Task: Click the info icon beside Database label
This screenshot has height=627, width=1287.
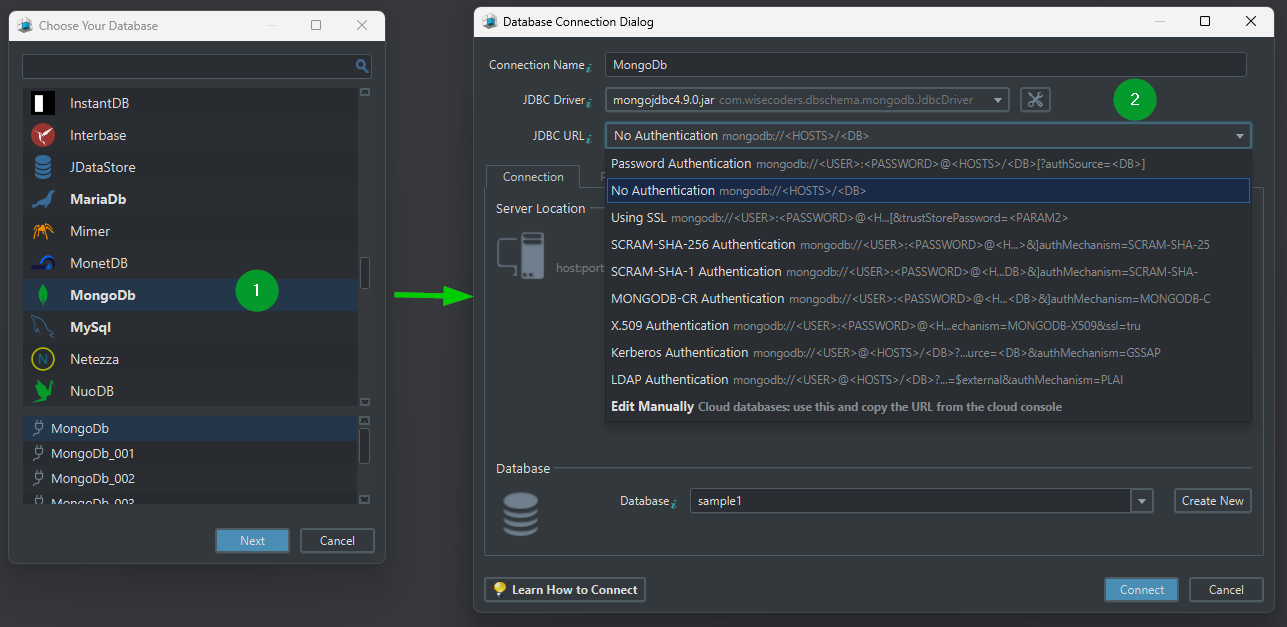Action: (675, 503)
